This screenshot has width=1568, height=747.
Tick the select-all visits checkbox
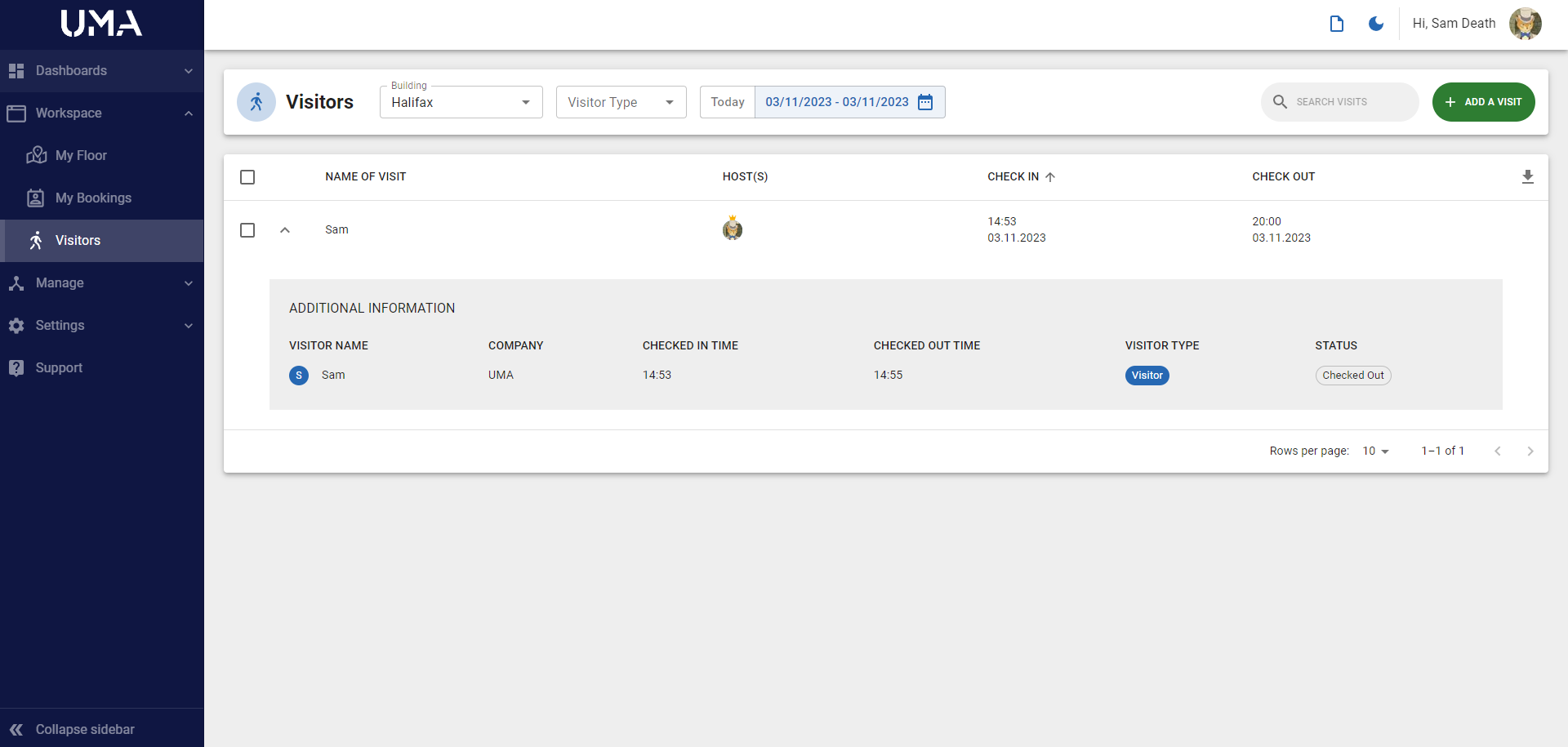(247, 177)
